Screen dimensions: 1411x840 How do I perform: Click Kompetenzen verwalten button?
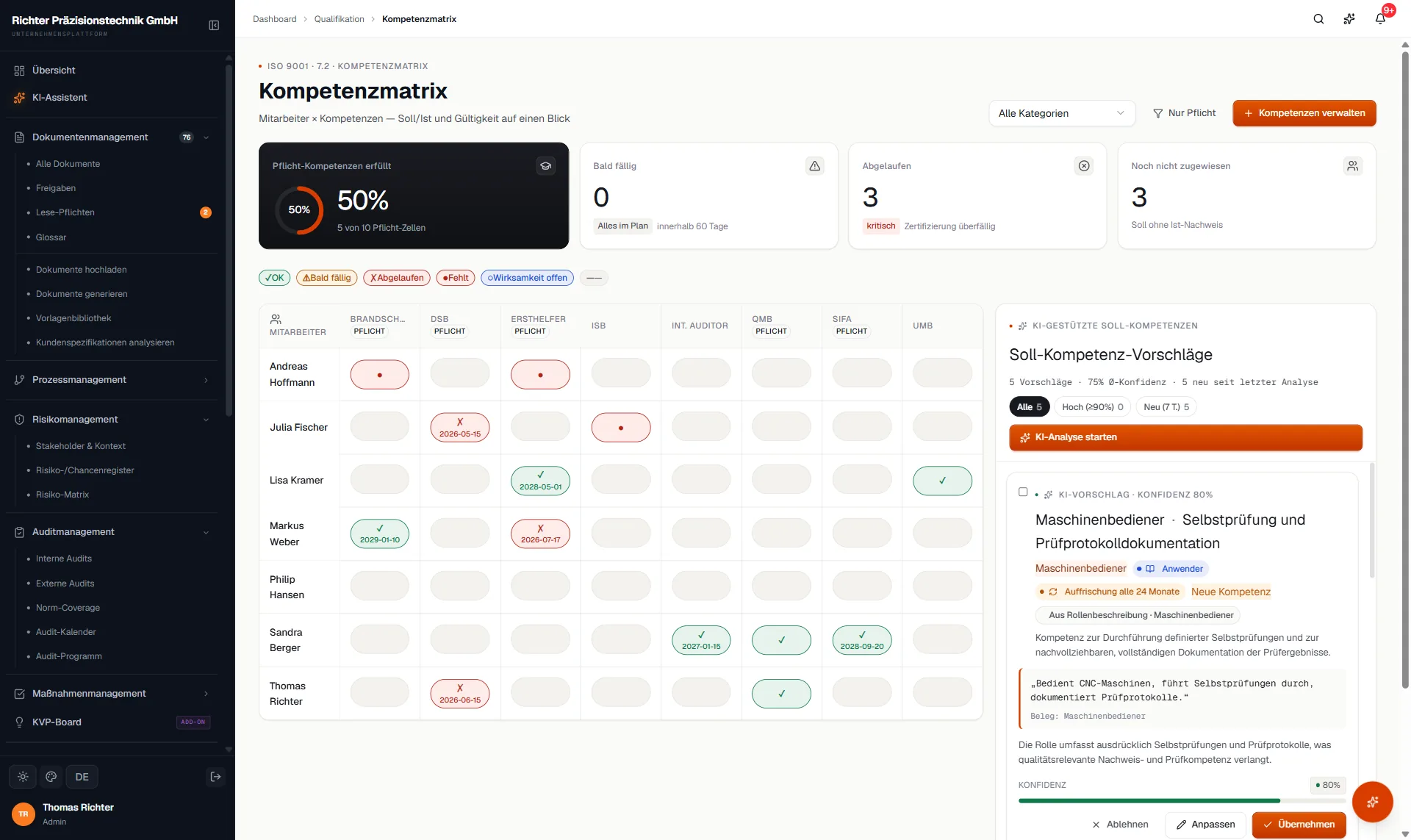(1304, 113)
